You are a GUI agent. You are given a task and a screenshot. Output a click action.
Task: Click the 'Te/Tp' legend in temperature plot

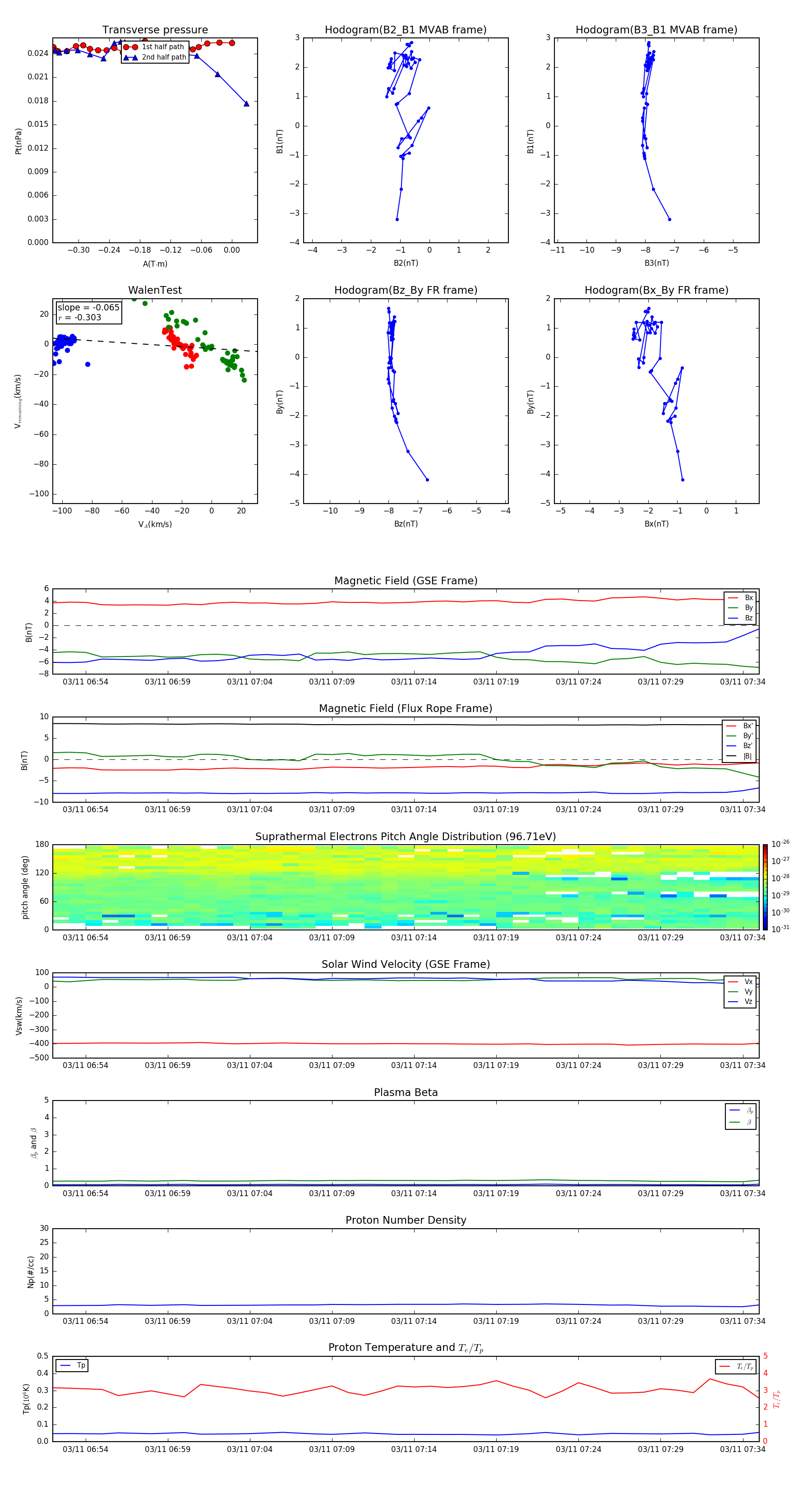click(x=736, y=1366)
